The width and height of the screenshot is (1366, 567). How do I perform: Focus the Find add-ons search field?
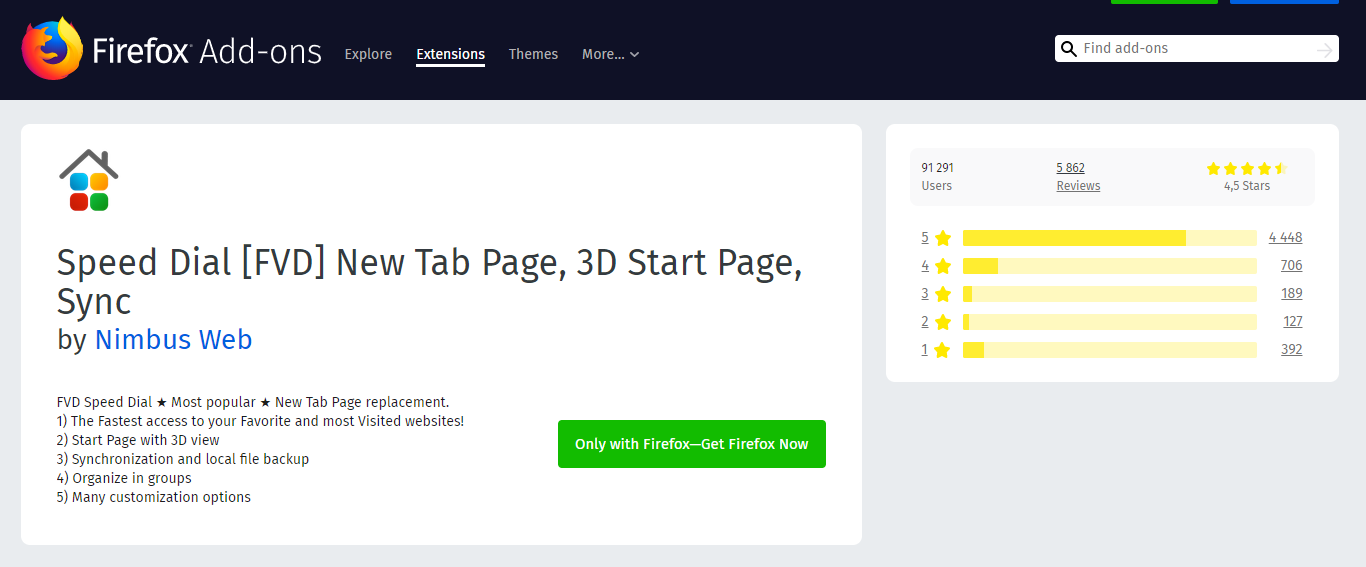[x=1195, y=48]
